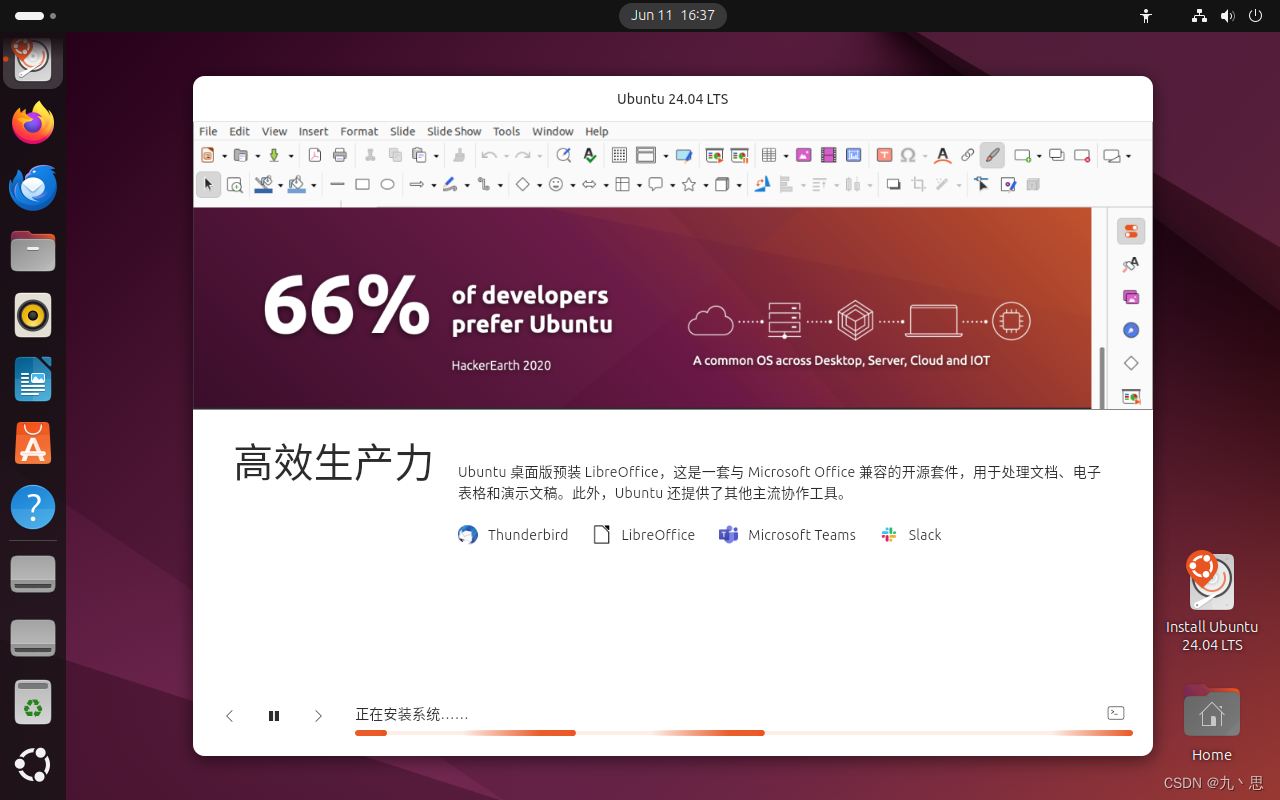Click the installation progress bar

(744, 733)
